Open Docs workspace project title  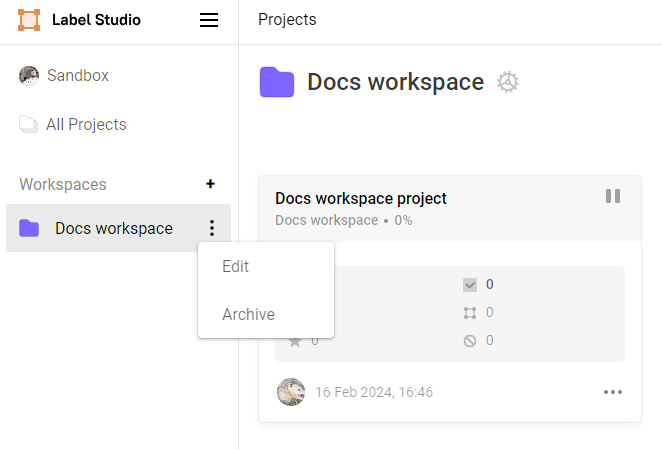pos(360,198)
